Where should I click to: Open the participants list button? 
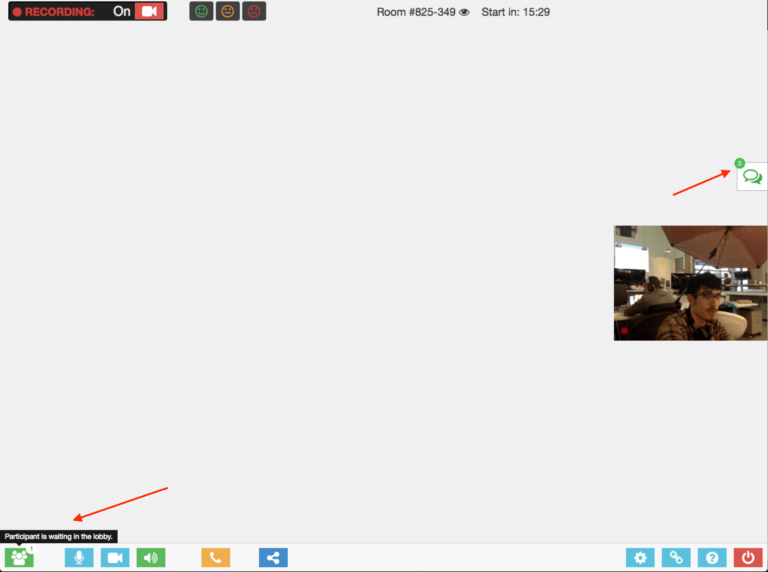click(19, 557)
